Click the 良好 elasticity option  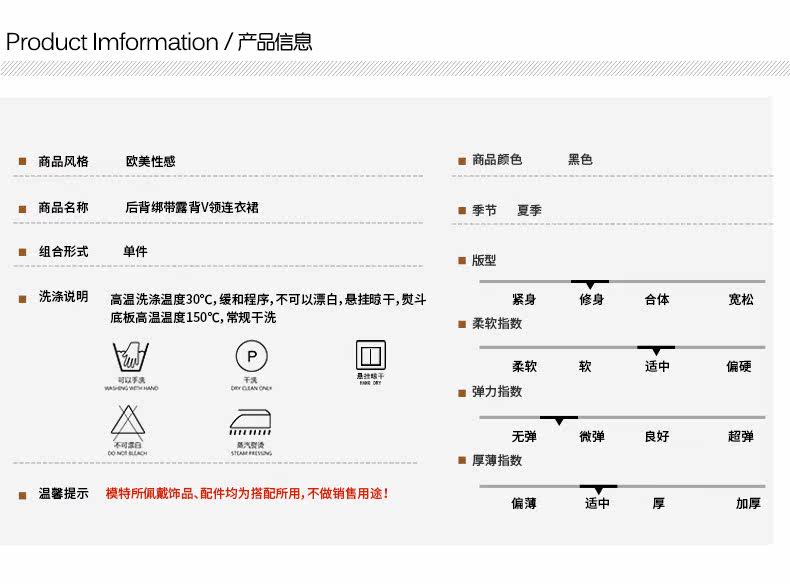(x=657, y=436)
